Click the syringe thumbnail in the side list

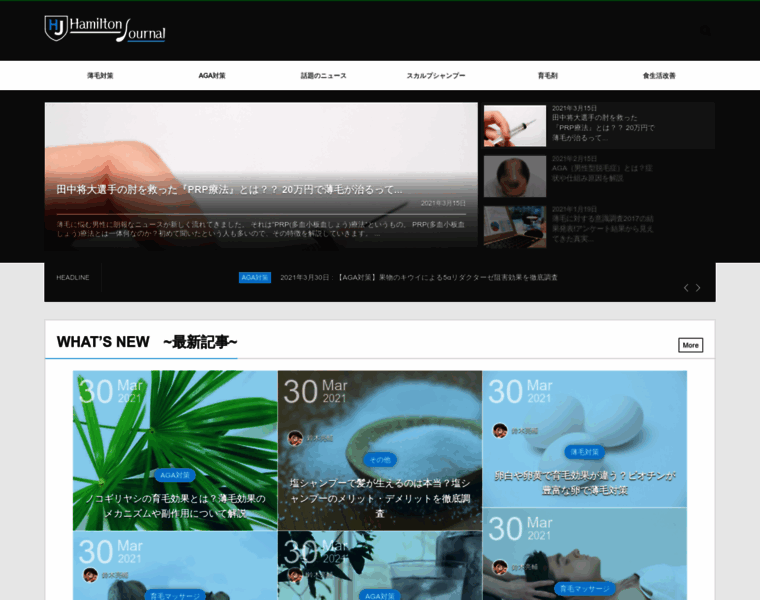coord(515,126)
